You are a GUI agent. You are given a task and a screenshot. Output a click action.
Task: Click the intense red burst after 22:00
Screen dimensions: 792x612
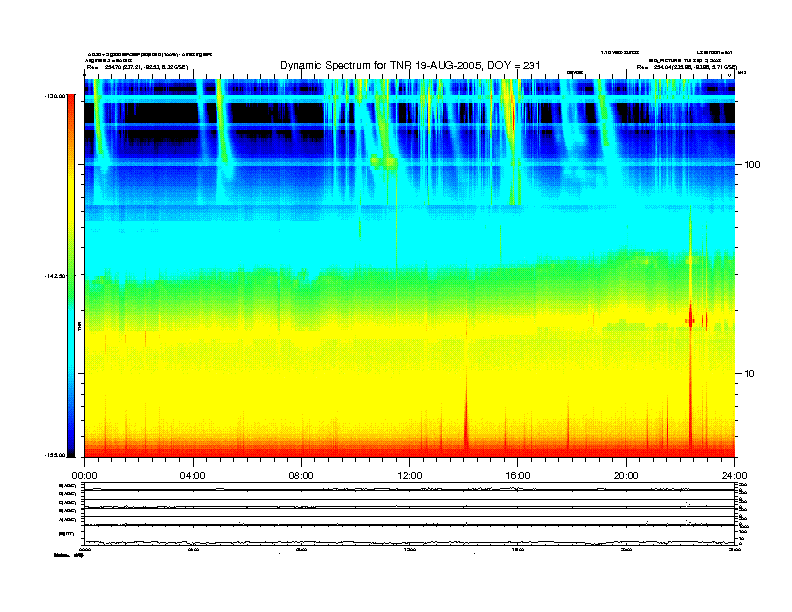pos(690,374)
